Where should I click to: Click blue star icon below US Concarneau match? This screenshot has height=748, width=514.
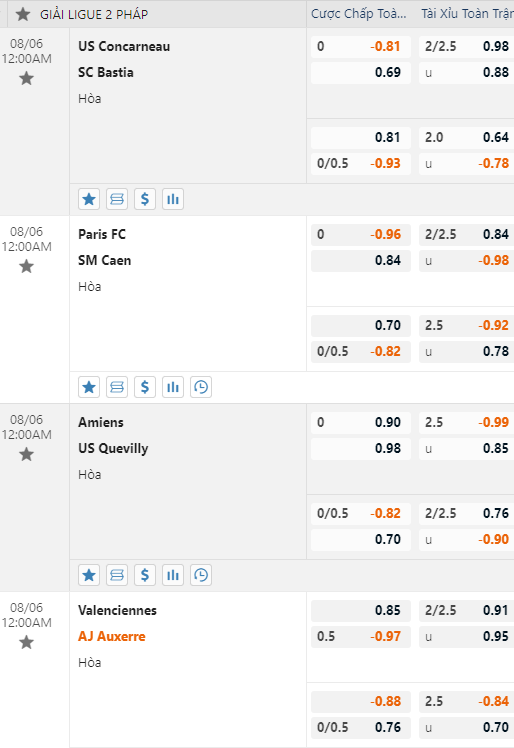coord(89,199)
